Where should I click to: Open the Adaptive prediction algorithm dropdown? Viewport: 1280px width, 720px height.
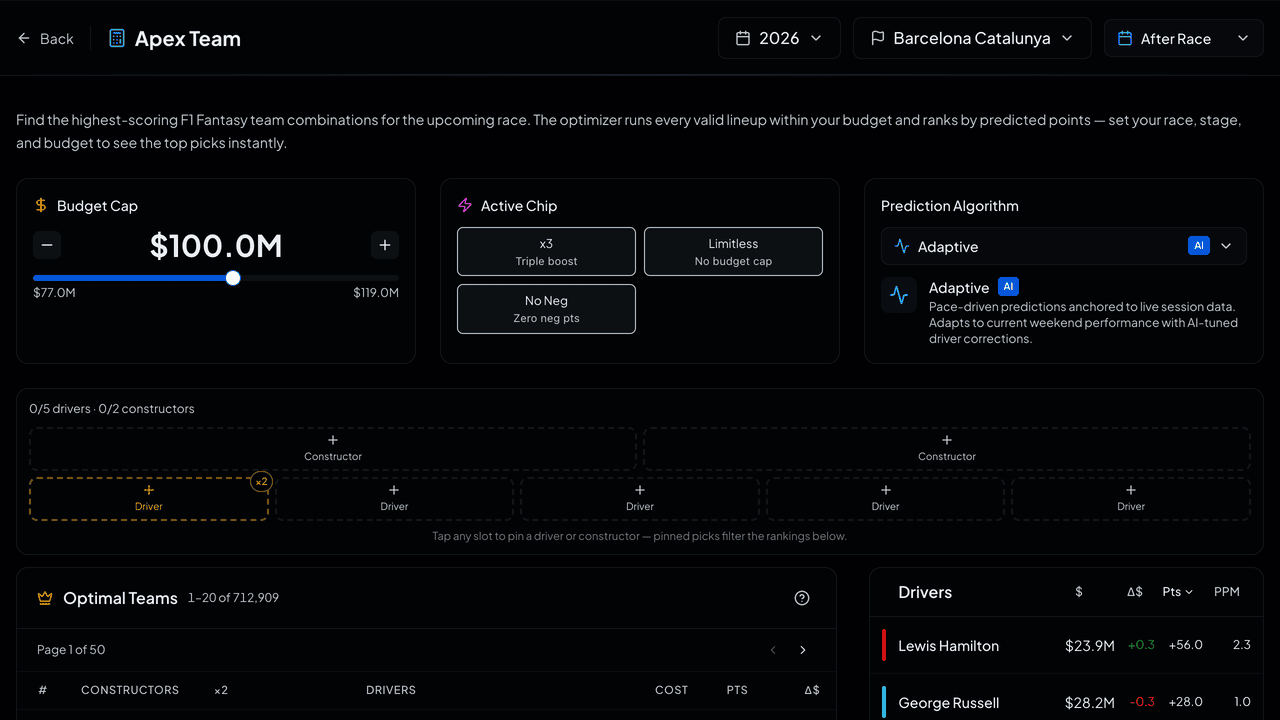(x=1064, y=246)
